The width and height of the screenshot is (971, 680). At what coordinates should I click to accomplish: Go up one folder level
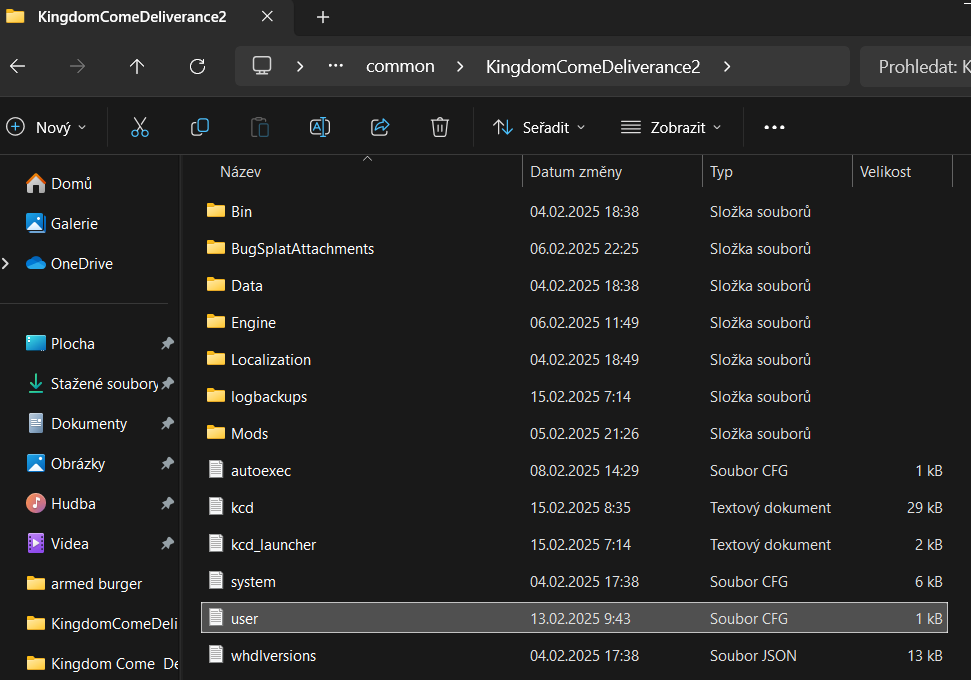(x=137, y=66)
